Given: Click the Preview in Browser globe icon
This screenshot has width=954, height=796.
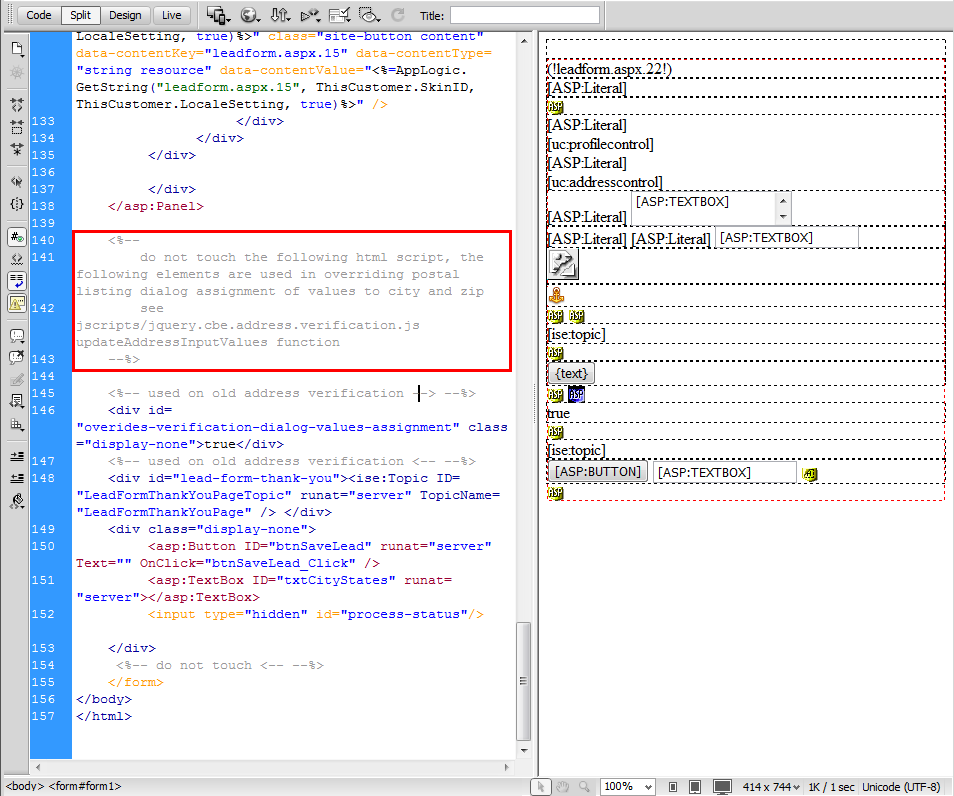Looking at the screenshot, I should point(250,15).
